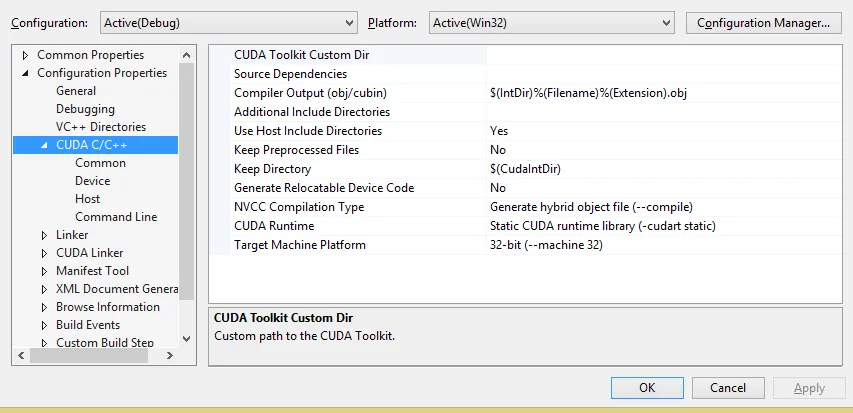The image size is (853, 413).
Task: Open VC++ Directories page
Action: pyautogui.click(x=101, y=127)
